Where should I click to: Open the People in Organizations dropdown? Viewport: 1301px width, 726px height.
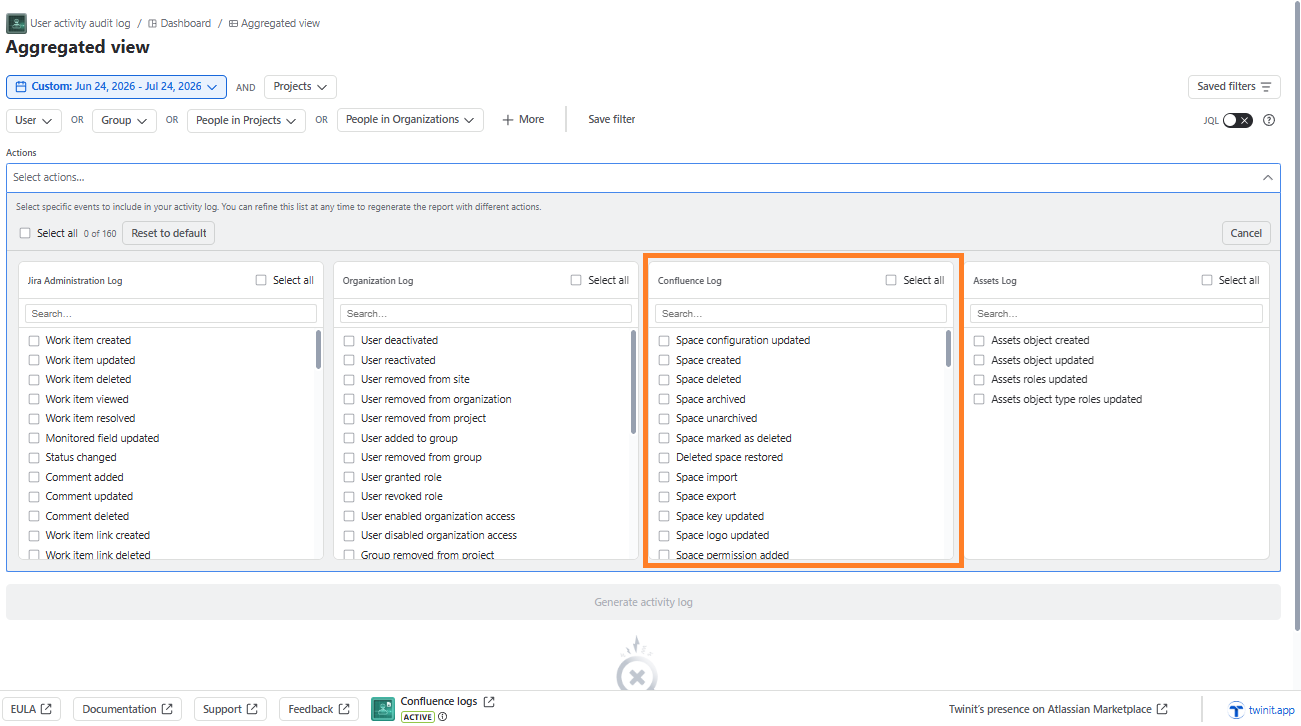pyautogui.click(x=410, y=120)
